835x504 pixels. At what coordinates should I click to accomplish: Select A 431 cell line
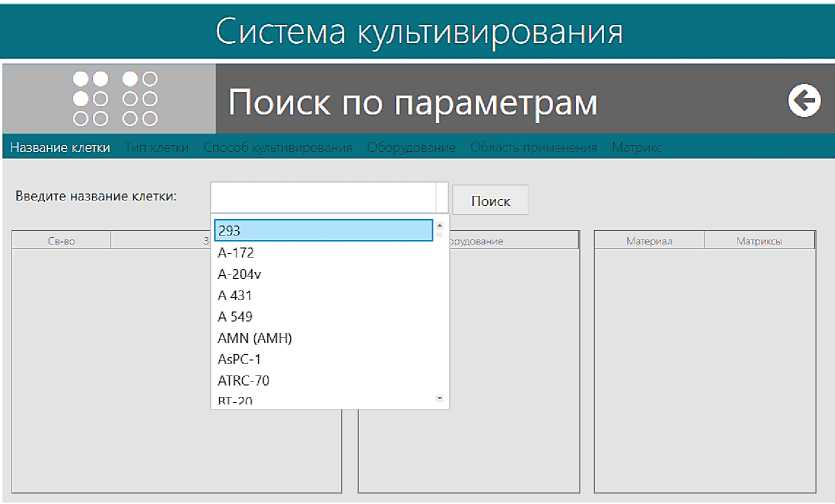pos(324,295)
